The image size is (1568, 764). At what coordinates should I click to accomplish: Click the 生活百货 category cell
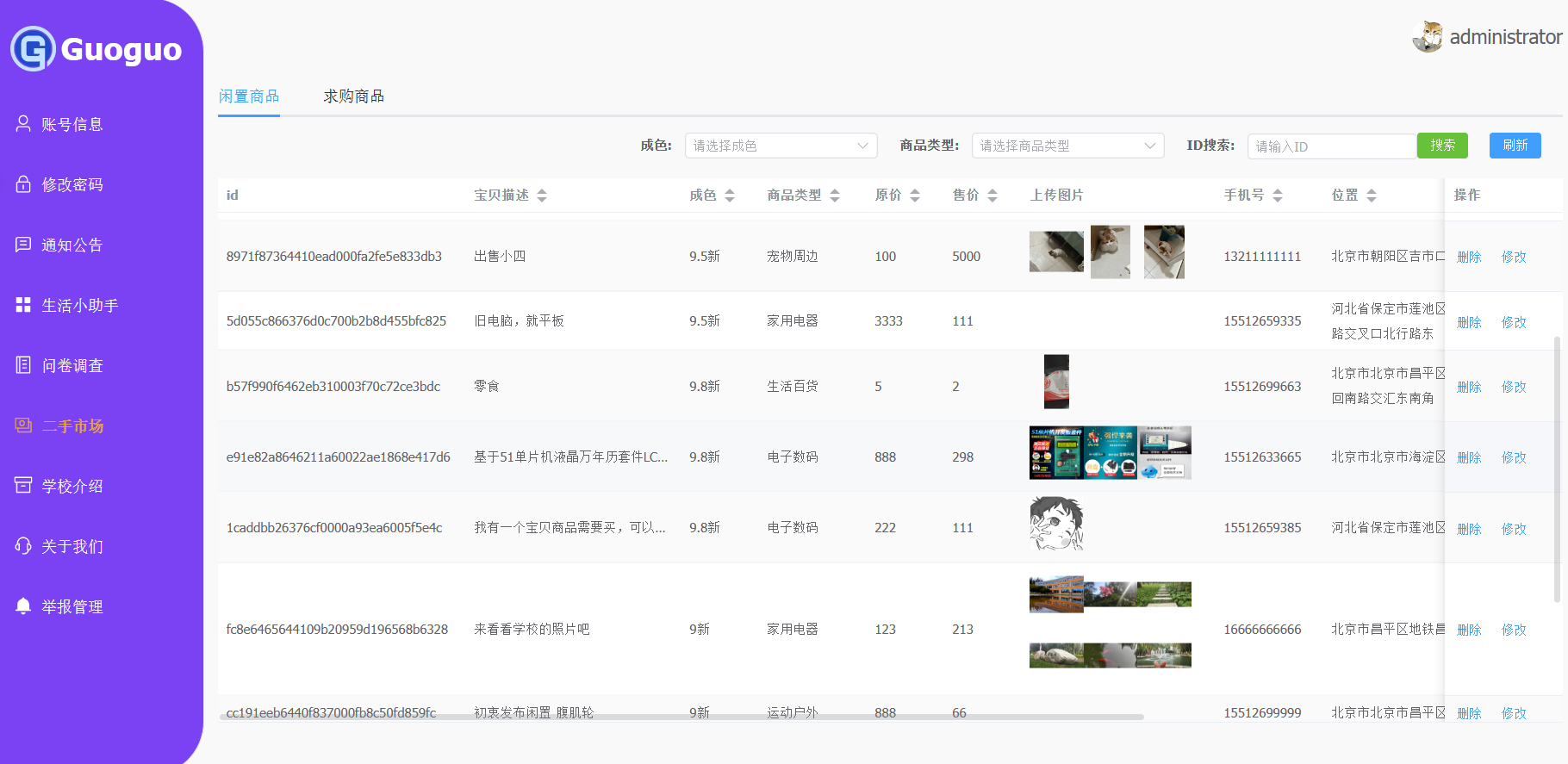coord(793,387)
